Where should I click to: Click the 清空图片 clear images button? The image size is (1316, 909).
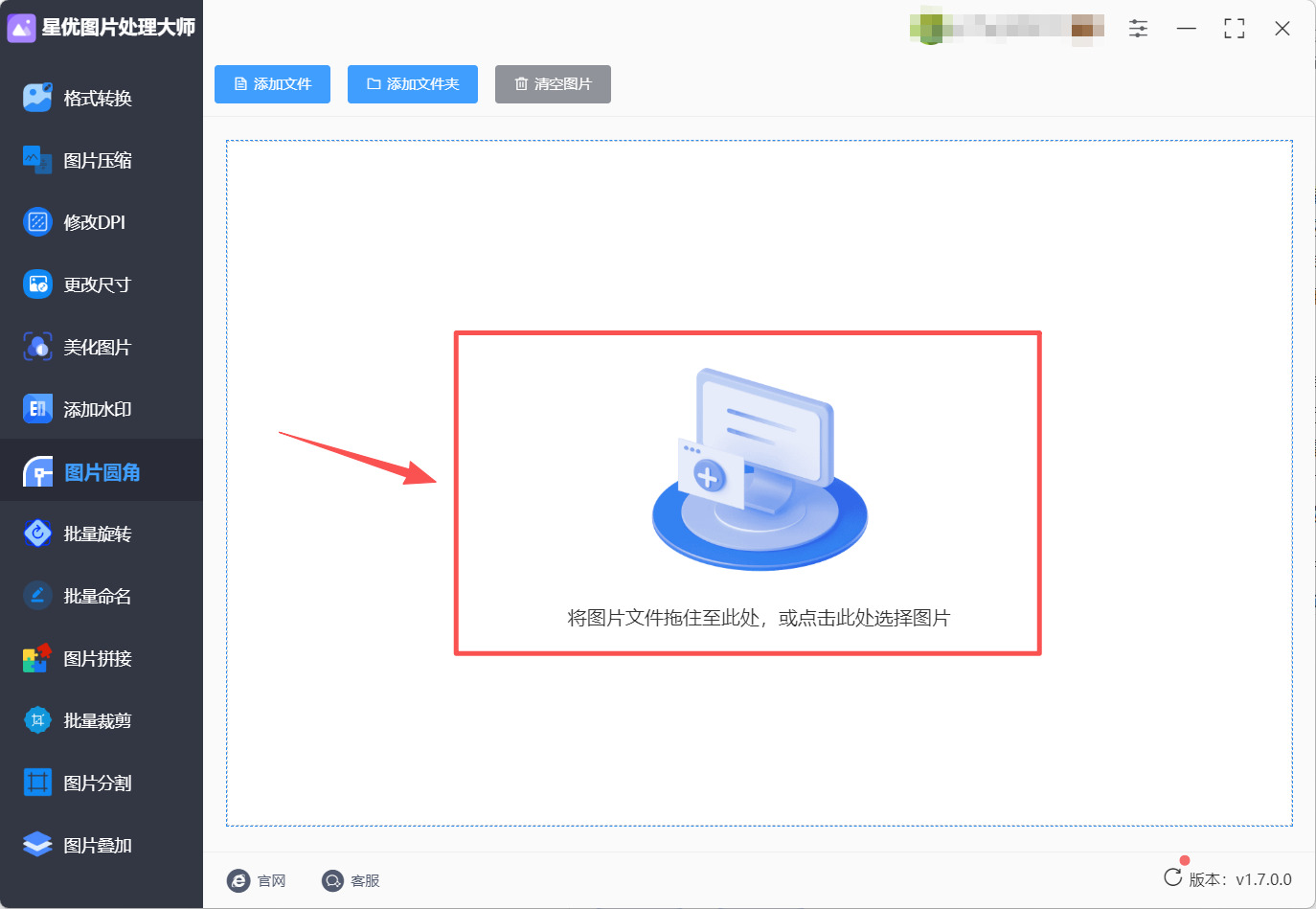point(553,84)
